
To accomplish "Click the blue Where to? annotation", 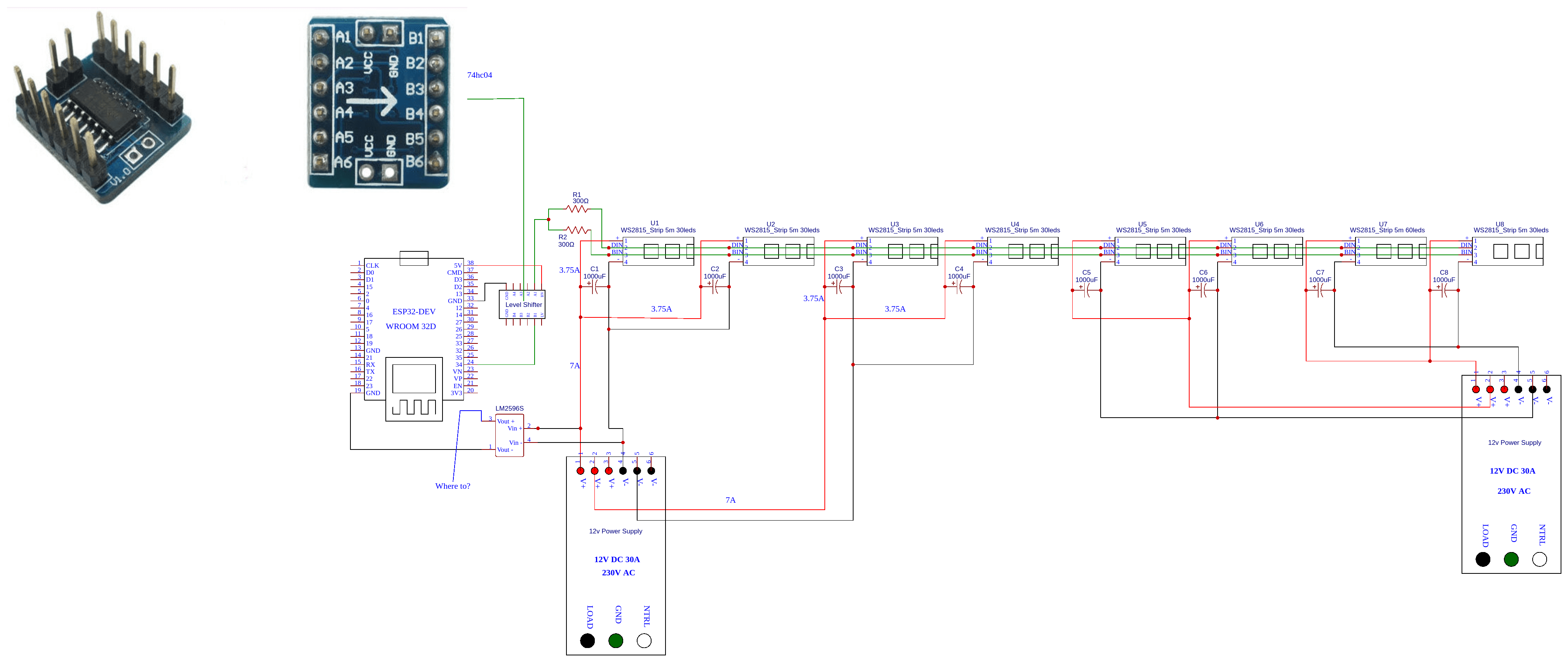I will coord(454,486).
